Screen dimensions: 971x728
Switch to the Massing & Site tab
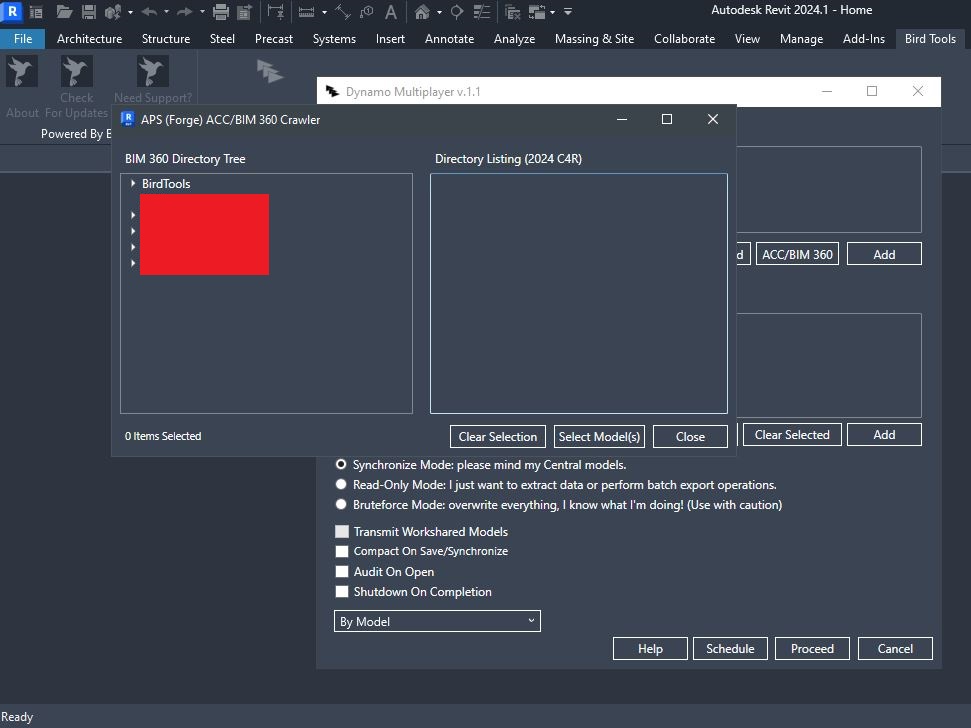pyautogui.click(x=594, y=38)
